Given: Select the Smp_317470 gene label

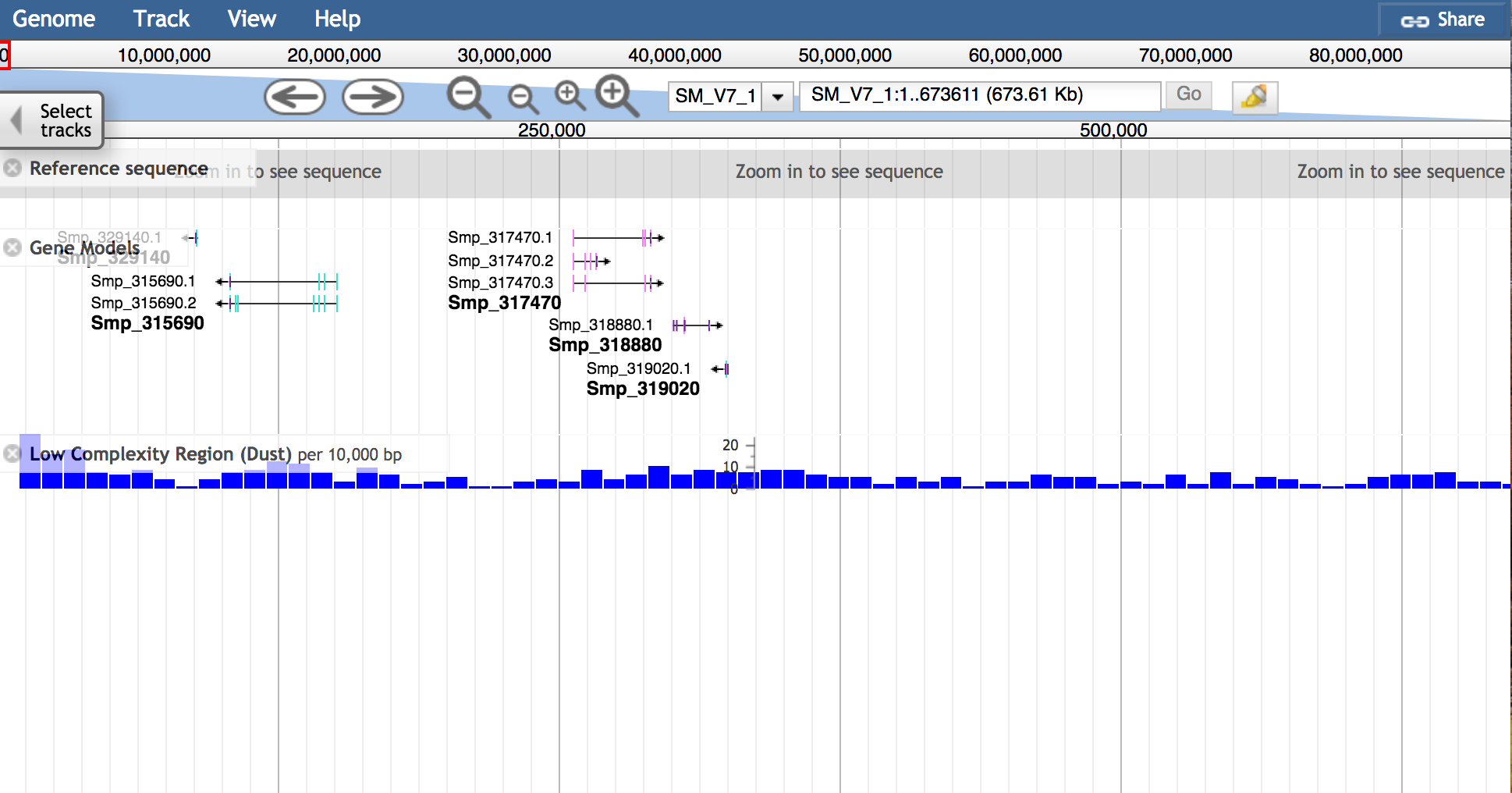Looking at the screenshot, I should [x=504, y=303].
